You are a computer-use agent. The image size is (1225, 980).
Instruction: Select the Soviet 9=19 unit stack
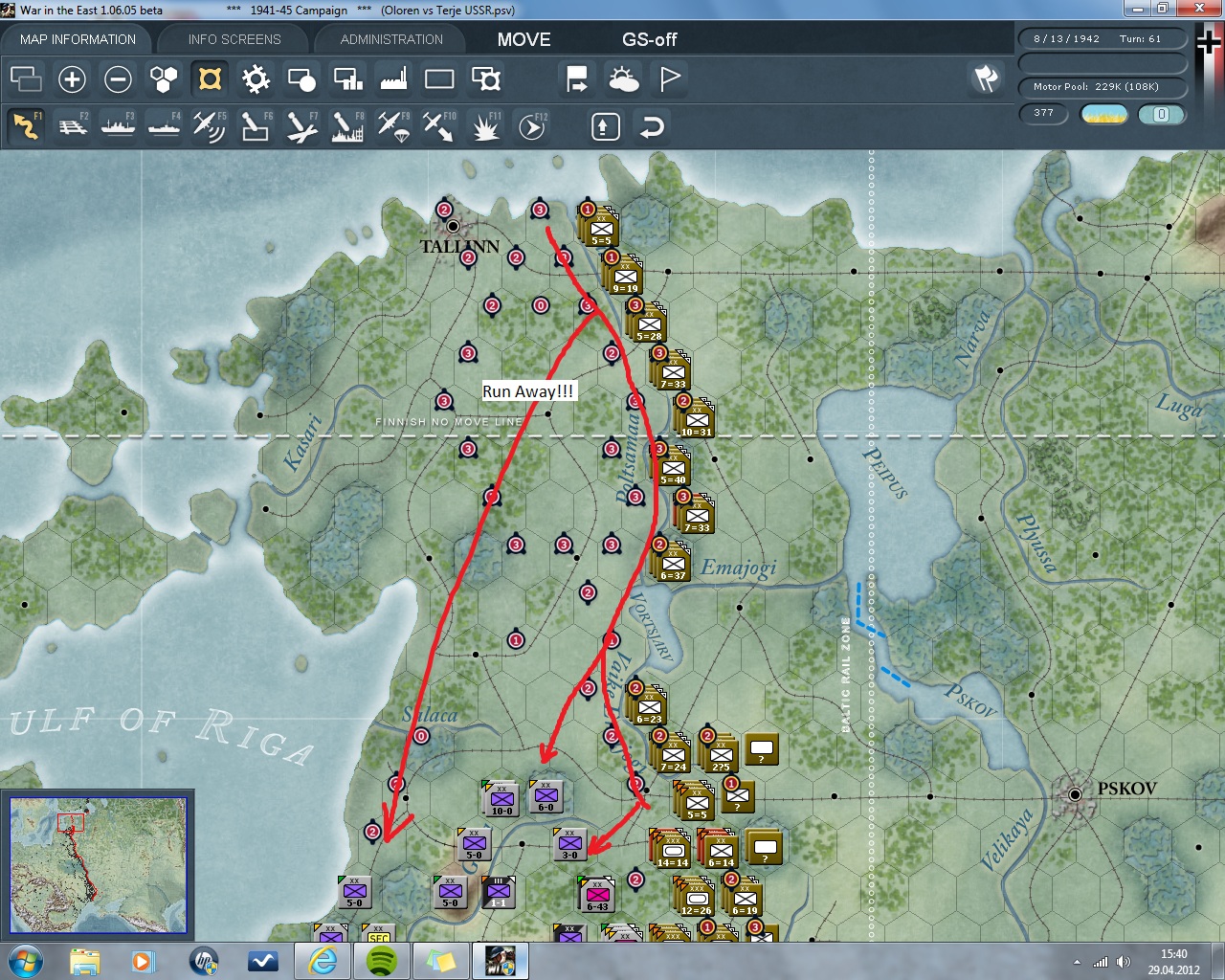pos(624,276)
